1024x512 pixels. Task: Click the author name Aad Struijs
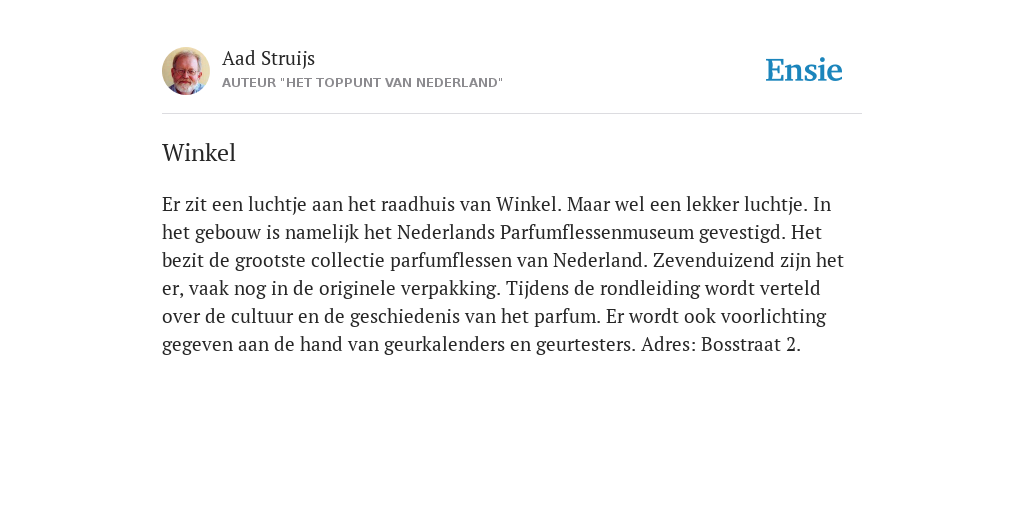(x=268, y=58)
